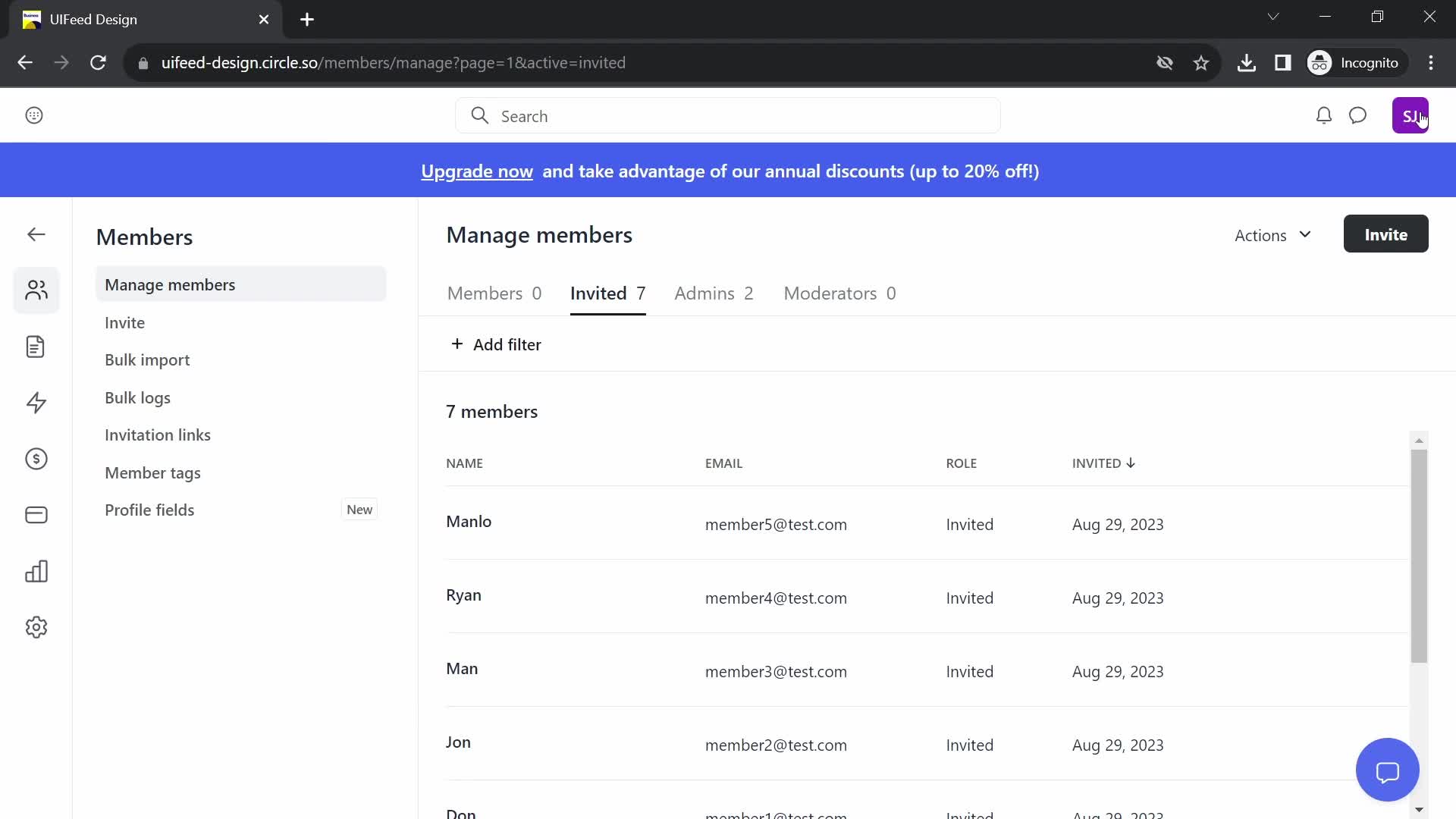Image resolution: width=1456 pixels, height=819 pixels.
Task: Open the messages/chat bubble icon
Action: pos(1359,115)
